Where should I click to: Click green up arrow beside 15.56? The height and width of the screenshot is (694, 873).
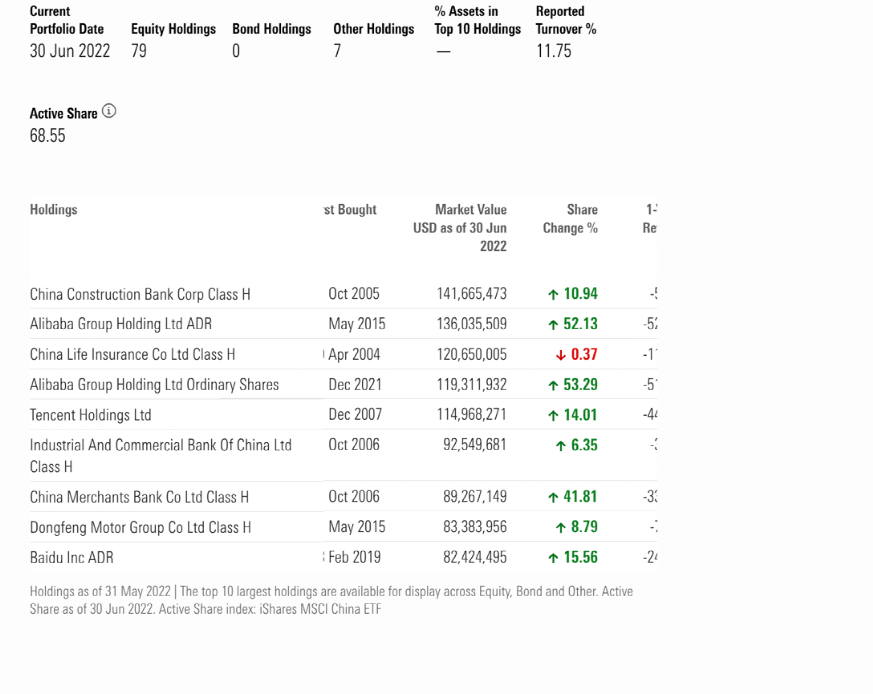[553, 558]
